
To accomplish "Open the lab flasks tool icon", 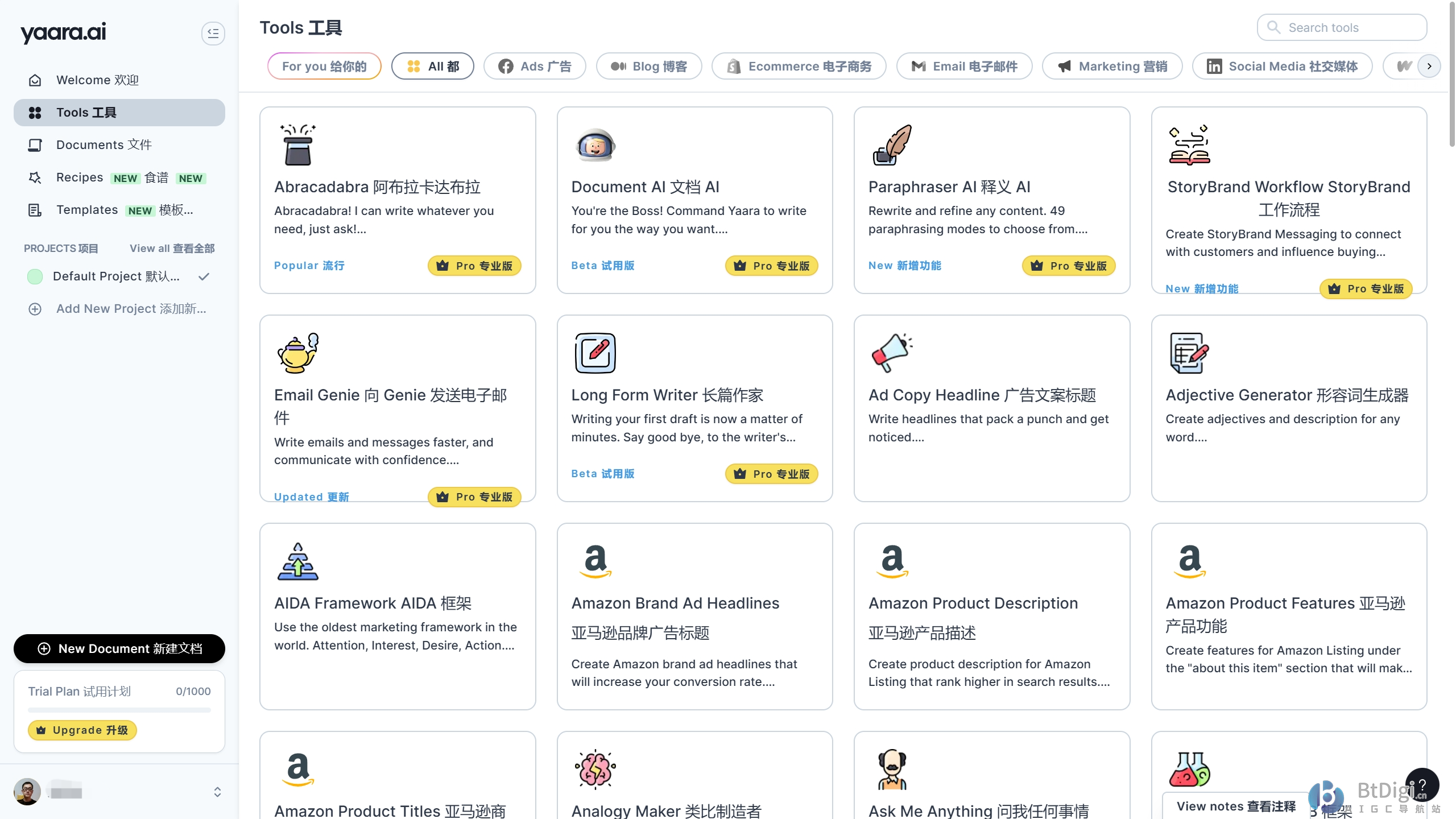I will 1189,769.
